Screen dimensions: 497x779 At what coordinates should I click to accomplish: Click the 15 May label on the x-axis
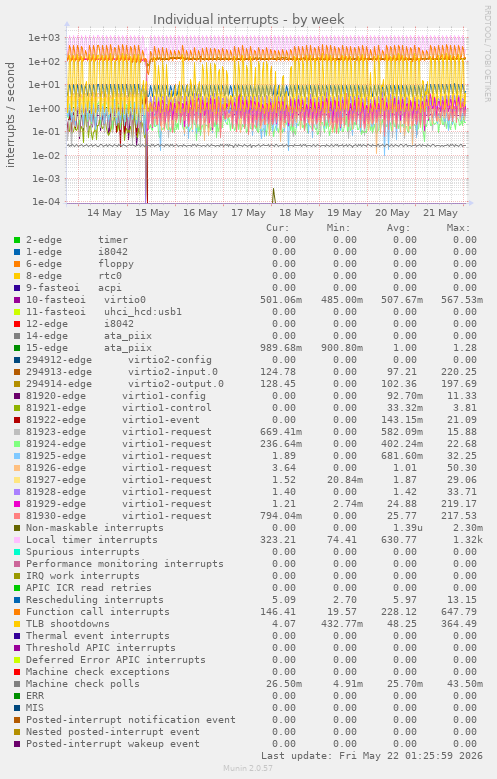click(153, 213)
